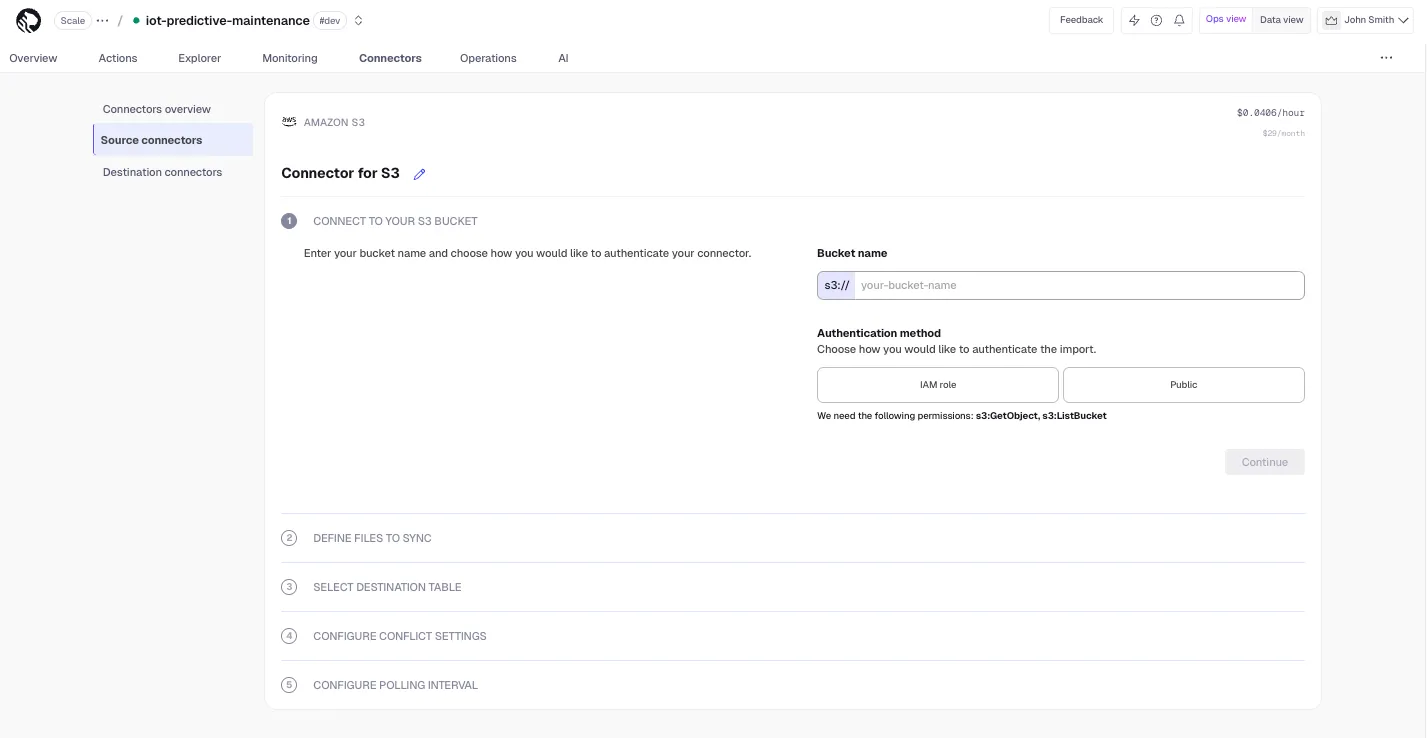Go to the Overview tab
This screenshot has width=1427, height=738.
(33, 58)
